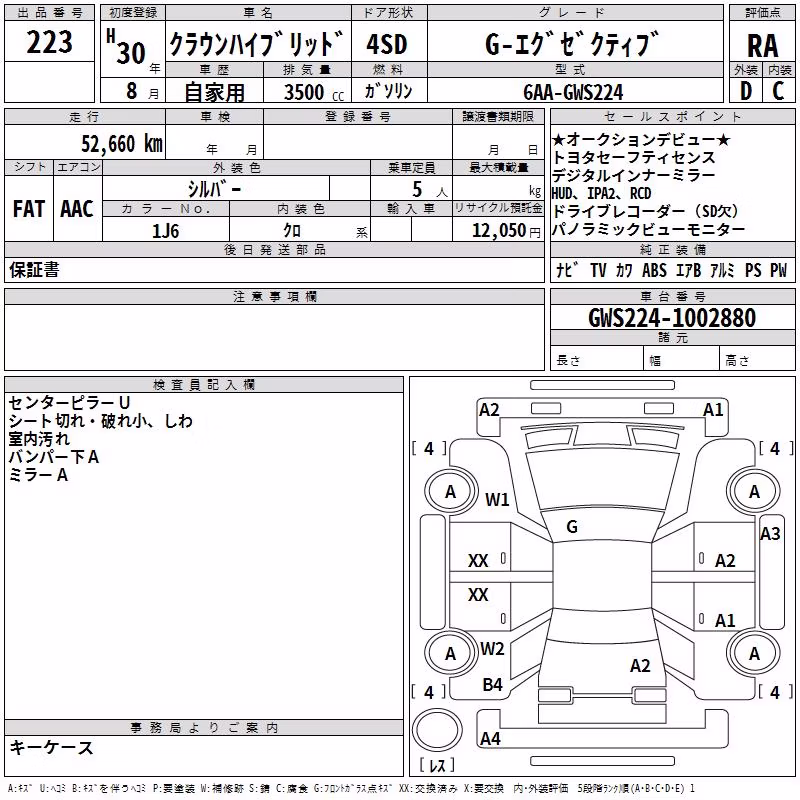Click front-right wheel A marker

click(754, 492)
